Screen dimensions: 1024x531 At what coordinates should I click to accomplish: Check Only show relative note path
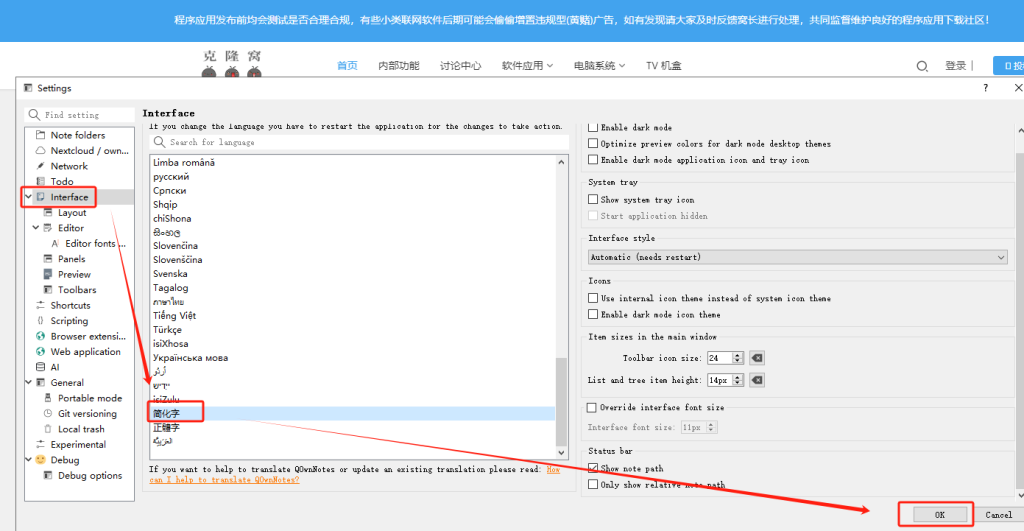(593, 485)
